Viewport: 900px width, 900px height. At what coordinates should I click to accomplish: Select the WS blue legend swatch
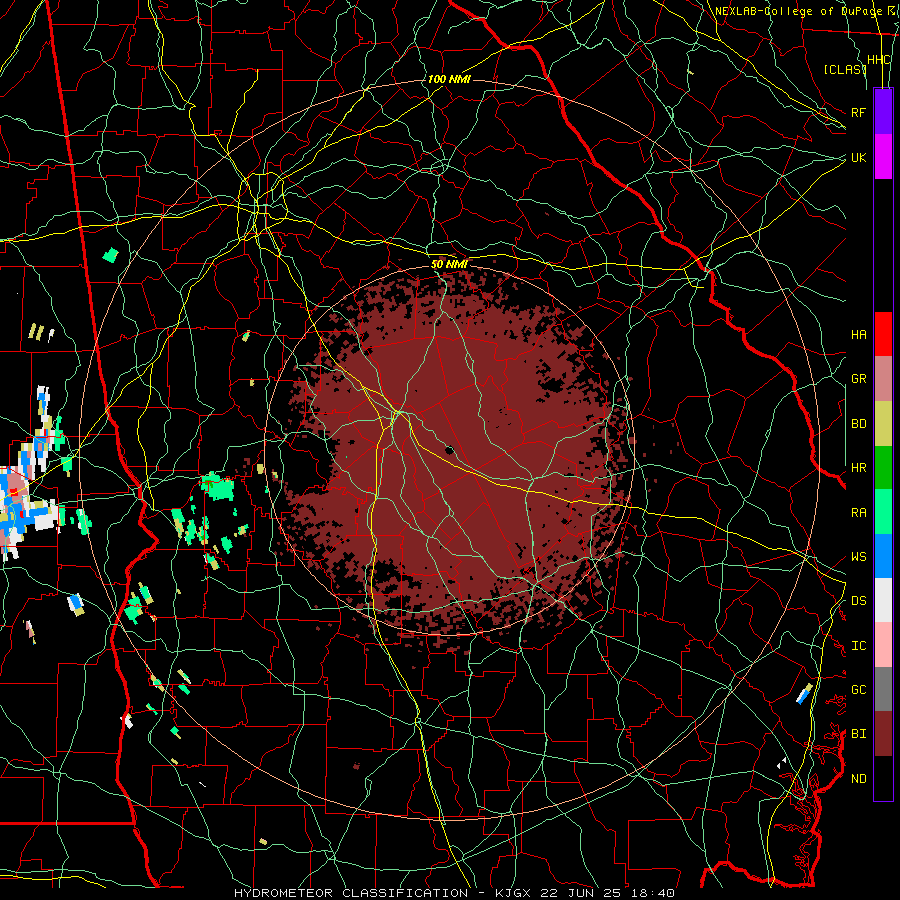[x=883, y=556]
